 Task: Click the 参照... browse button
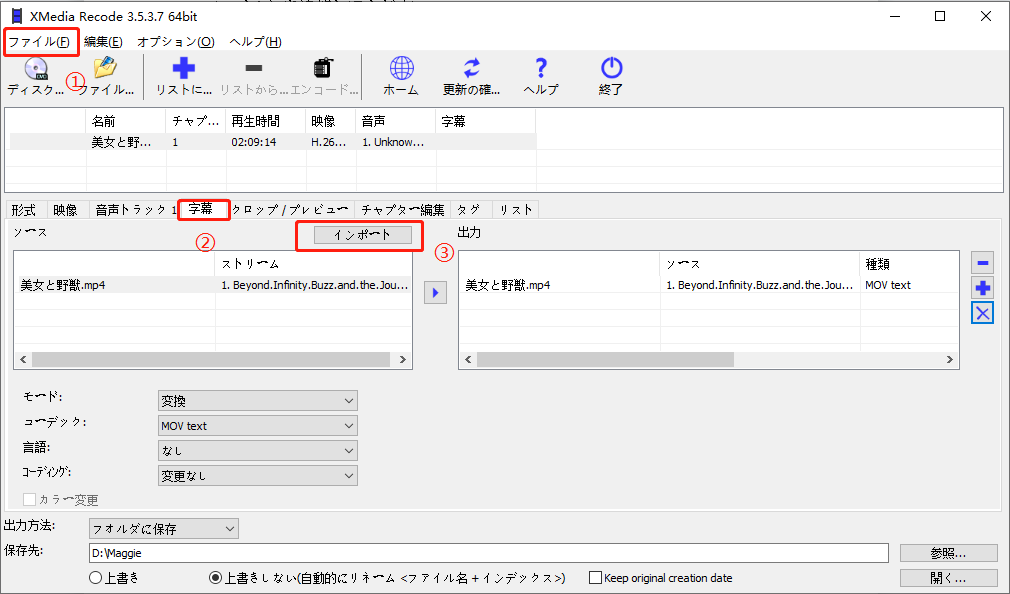[x=948, y=553]
